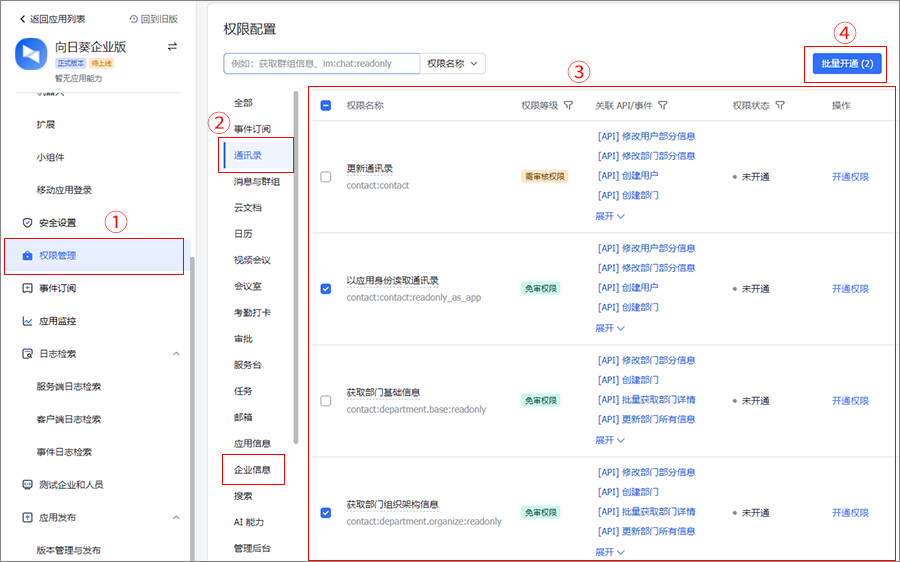Screen dimensions: 900x562
Task: Toggle the select-all checkbox in table header
Action: point(326,105)
